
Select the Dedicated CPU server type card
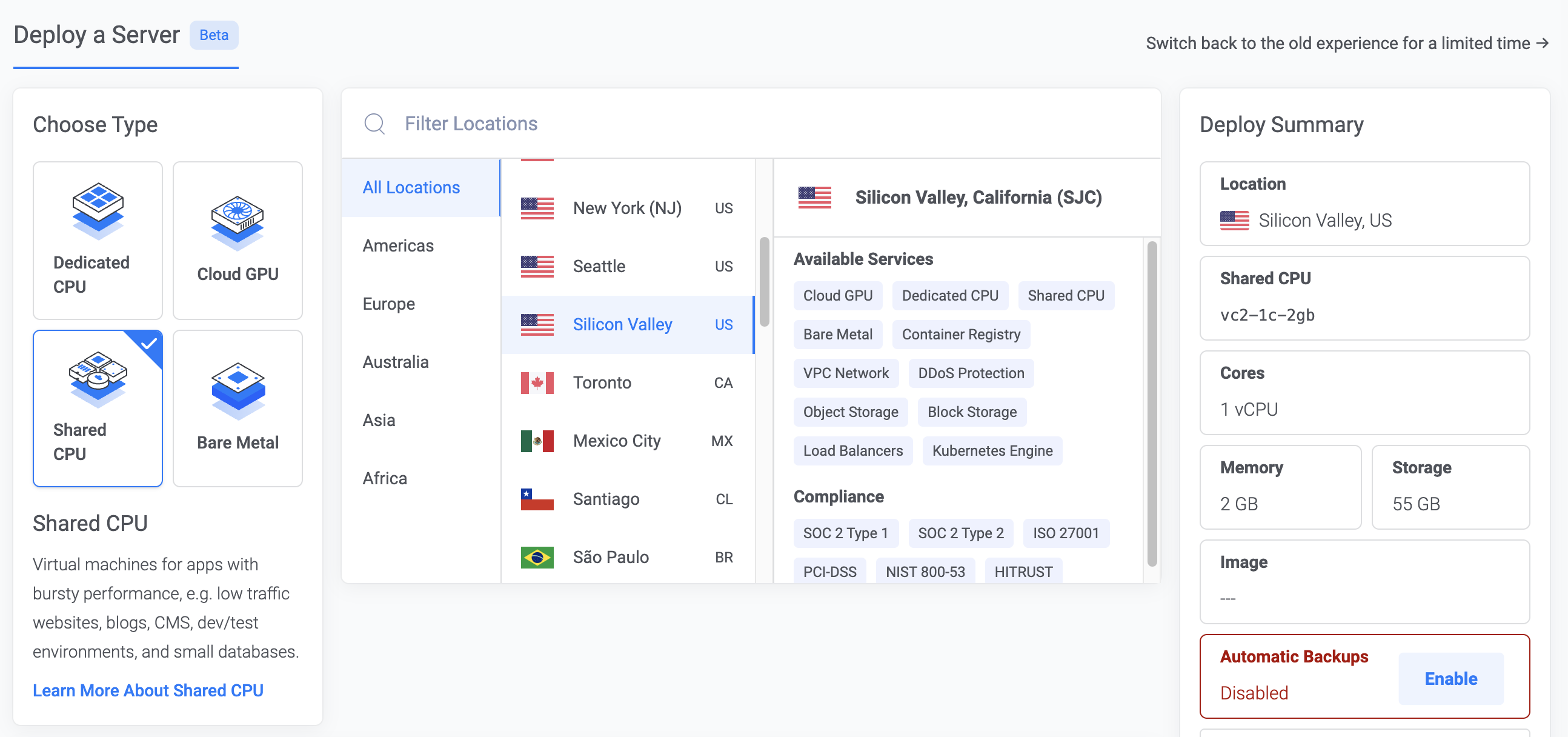click(98, 240)
